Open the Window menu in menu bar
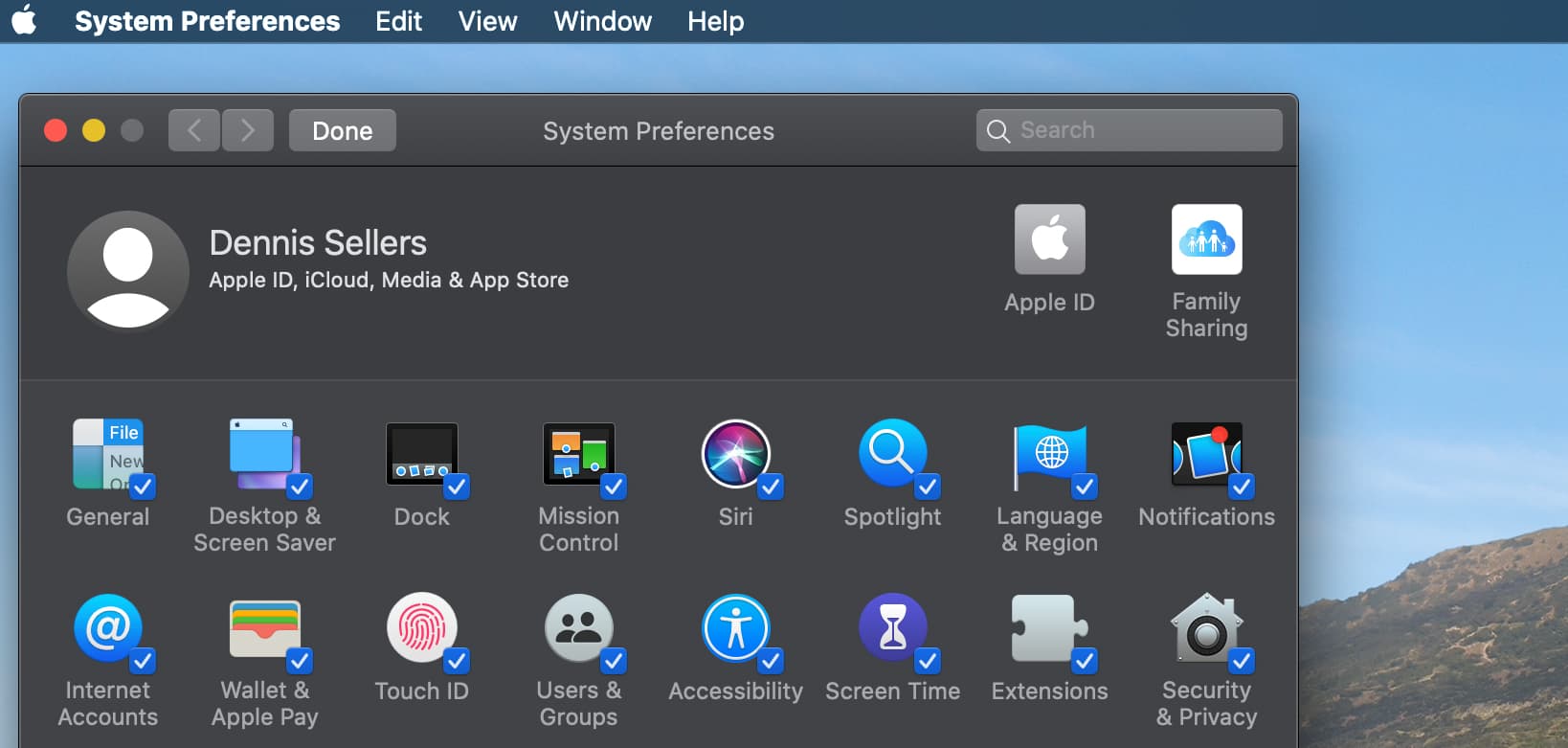 click(602, 21)
